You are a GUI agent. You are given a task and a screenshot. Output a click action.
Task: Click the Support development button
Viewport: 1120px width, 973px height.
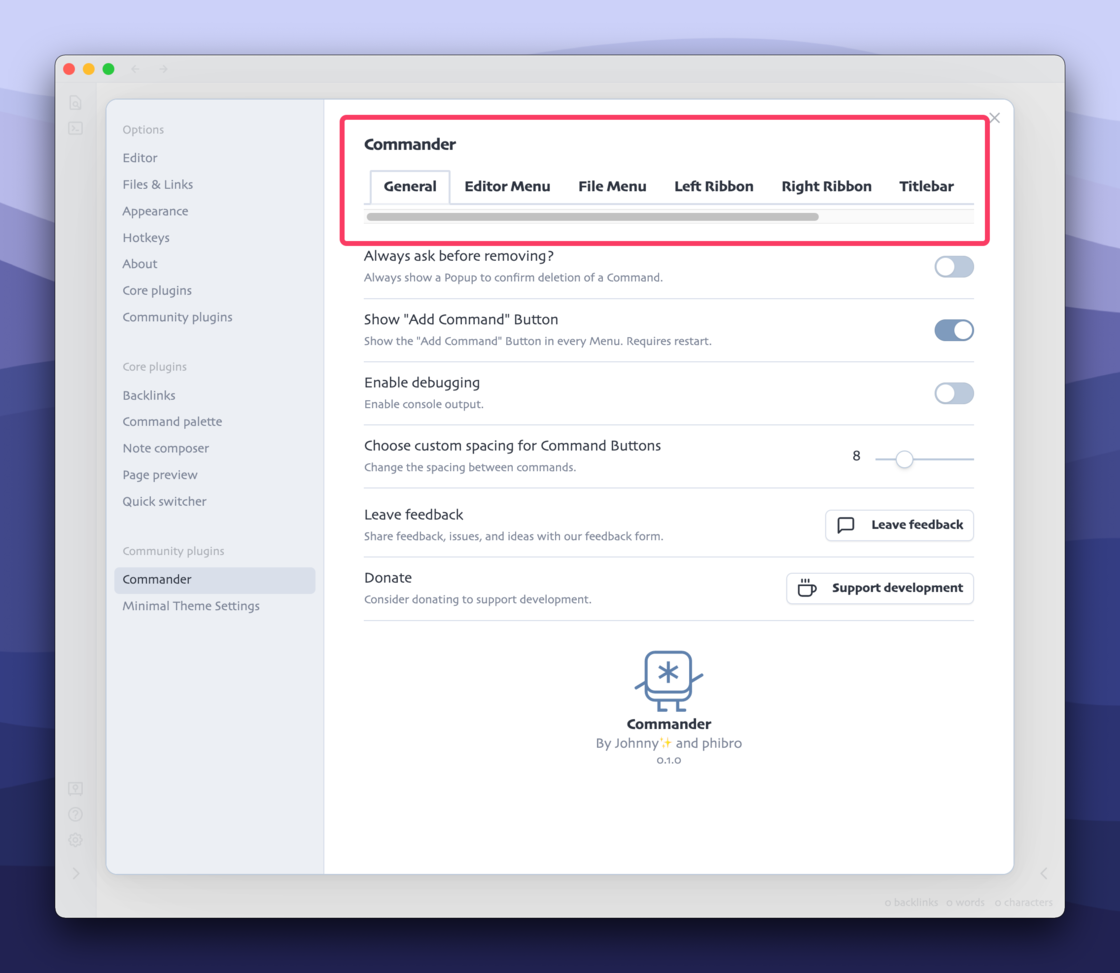tap(880, 588)
